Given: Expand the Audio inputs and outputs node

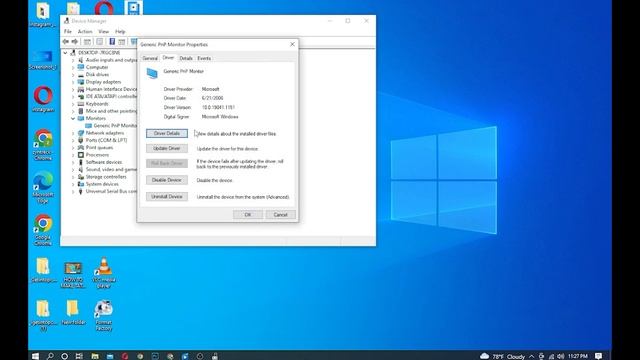Looking at the screenshot, I should [73, 60].
